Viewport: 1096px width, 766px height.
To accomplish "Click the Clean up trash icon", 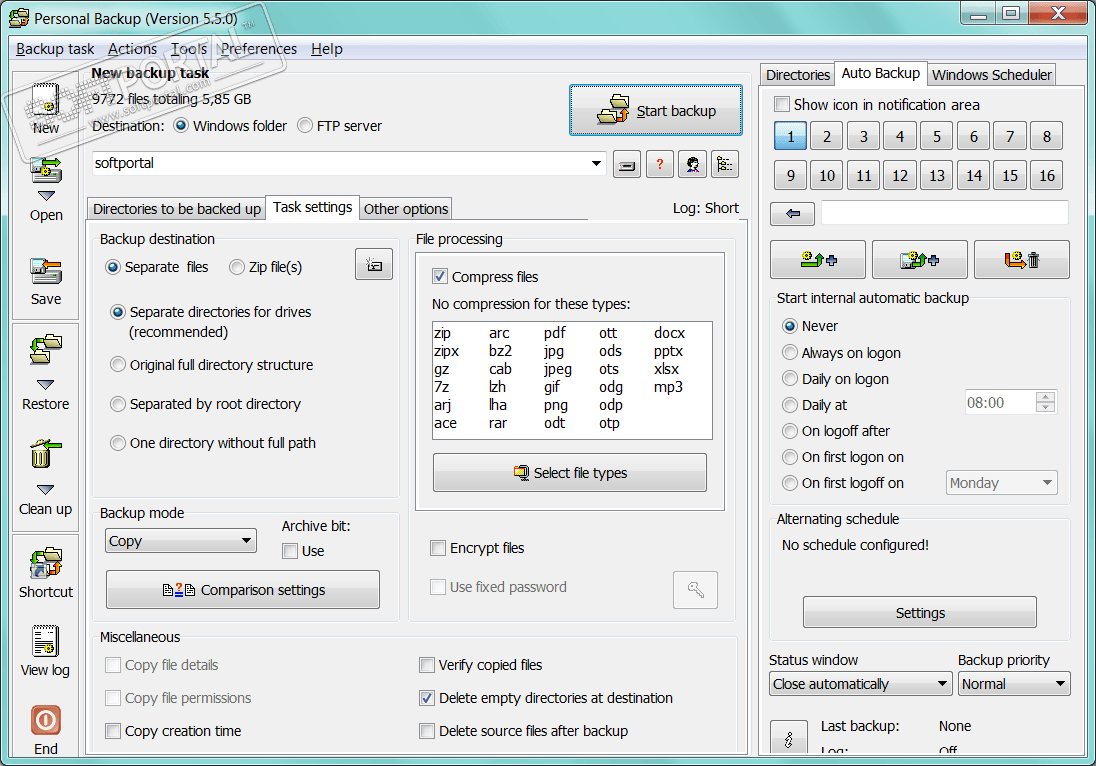I will [x=46, y=454].
